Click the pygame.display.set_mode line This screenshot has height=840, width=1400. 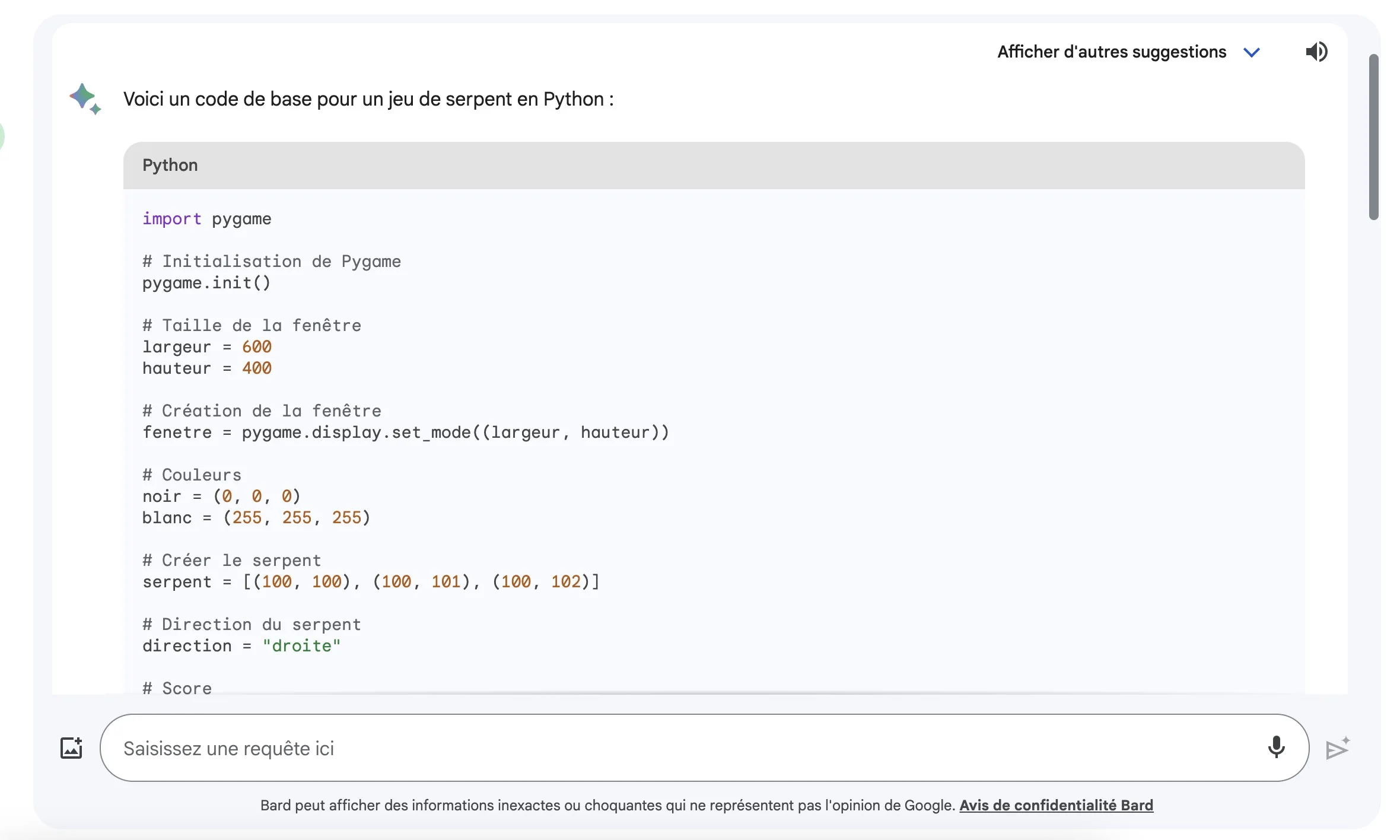405,432
